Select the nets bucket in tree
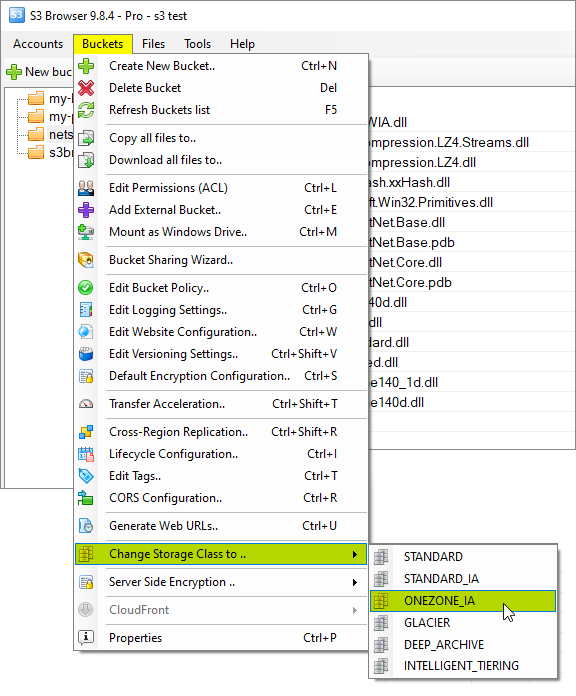The width and height of the screenshot is (576, 696). (x=50, y=134)
